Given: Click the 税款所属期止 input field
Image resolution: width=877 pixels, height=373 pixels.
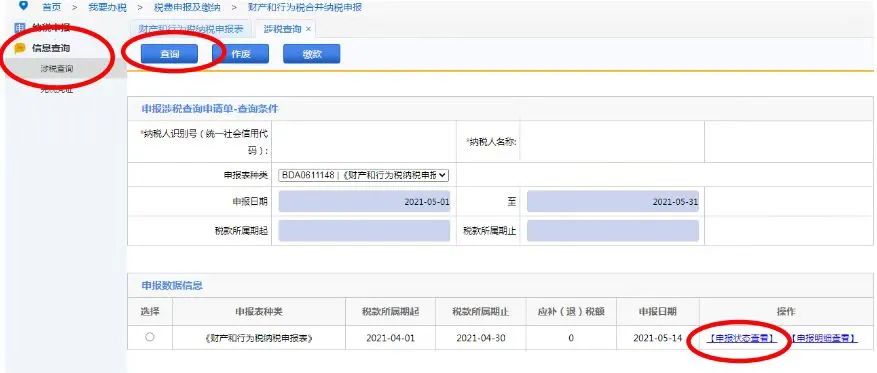Looking at the screenshot, I should pyautogui.click(x=612, y=230).
